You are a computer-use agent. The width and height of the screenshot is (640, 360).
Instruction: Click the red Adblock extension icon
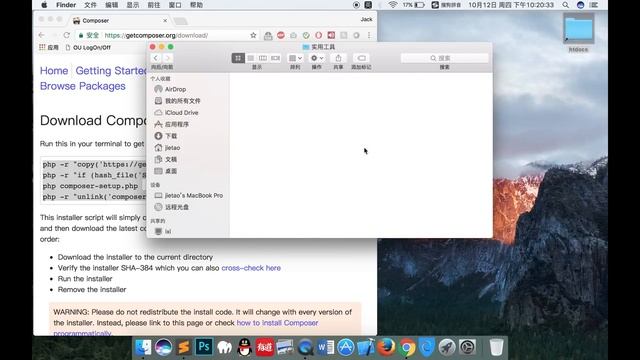point(280,36)
